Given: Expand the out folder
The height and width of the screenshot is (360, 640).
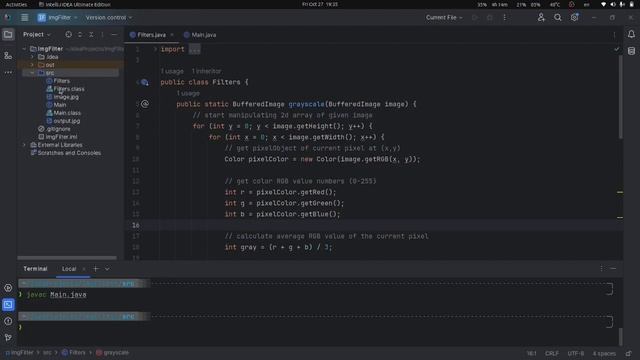Looking at the screenshot, I should click(32, 65).
